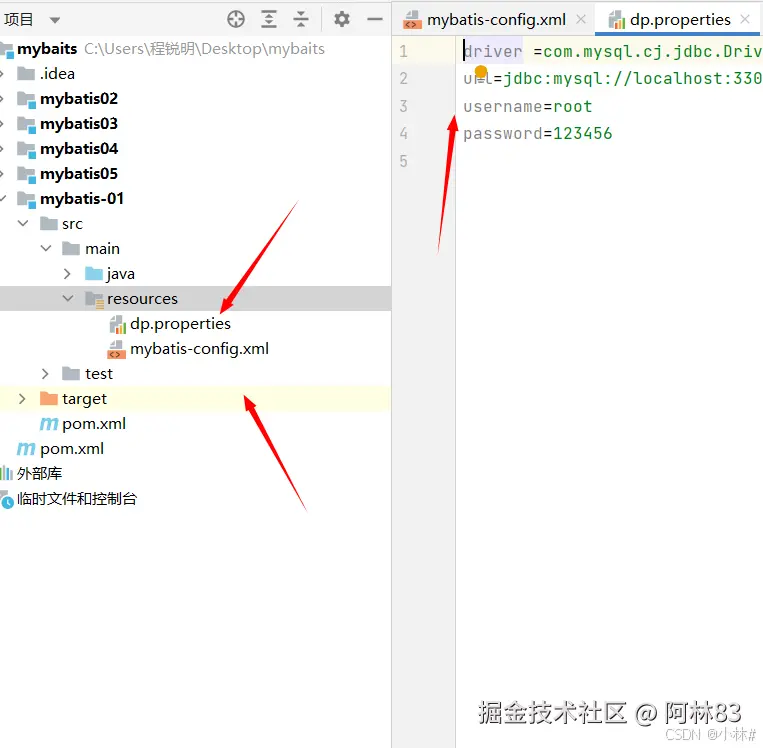Image resolution: width=763 pixels, height=748 pixels.
Task: Click the Maven icon of root pom.xml
Action: pyautogui.click(x=26, y=449)
